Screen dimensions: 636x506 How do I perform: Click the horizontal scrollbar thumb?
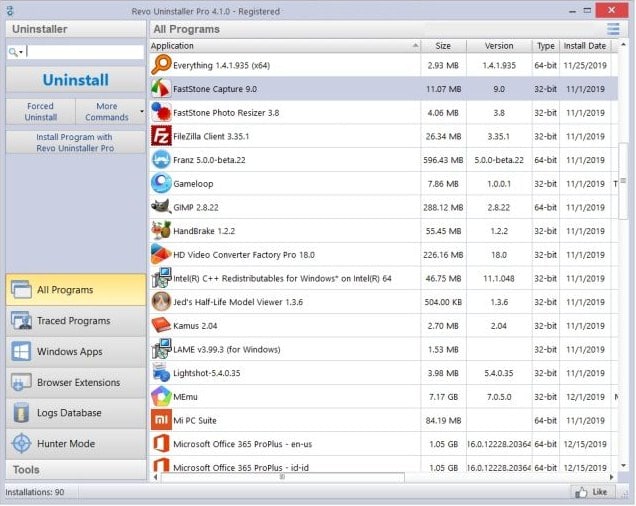point(282,477)
